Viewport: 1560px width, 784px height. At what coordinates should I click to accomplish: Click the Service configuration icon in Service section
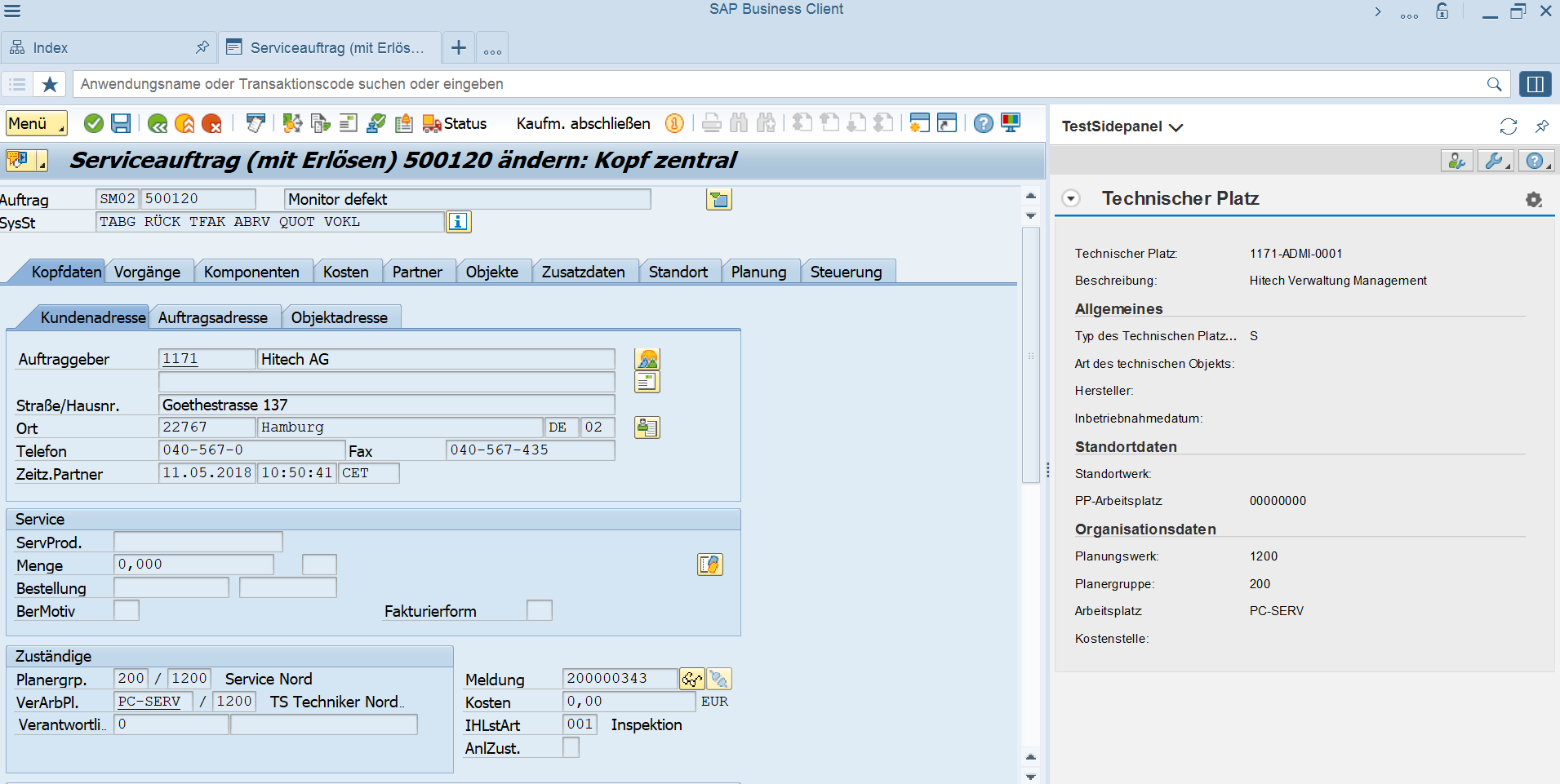point(710,565)
